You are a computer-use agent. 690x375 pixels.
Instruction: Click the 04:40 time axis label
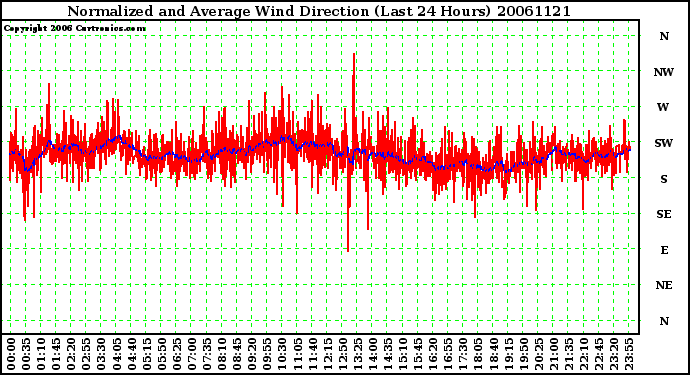(x=132, y=354)
